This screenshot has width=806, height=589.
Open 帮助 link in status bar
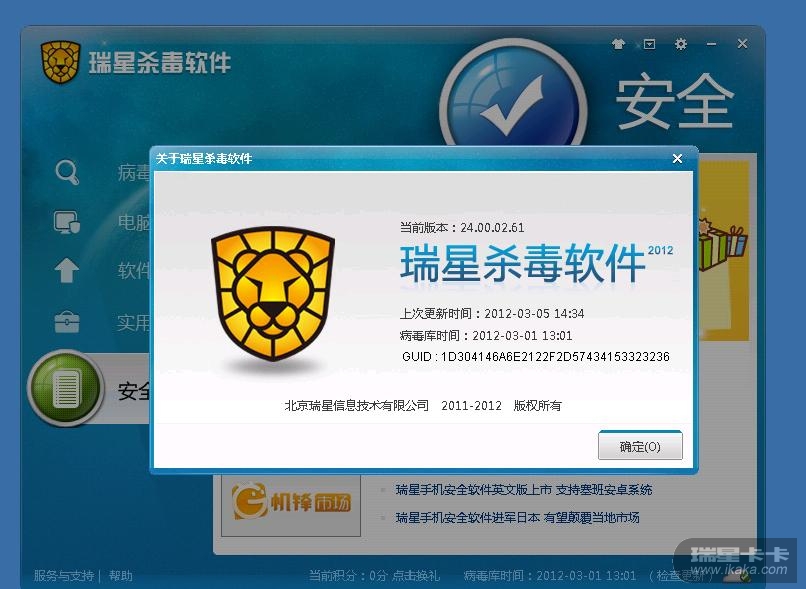pos(121,576)
